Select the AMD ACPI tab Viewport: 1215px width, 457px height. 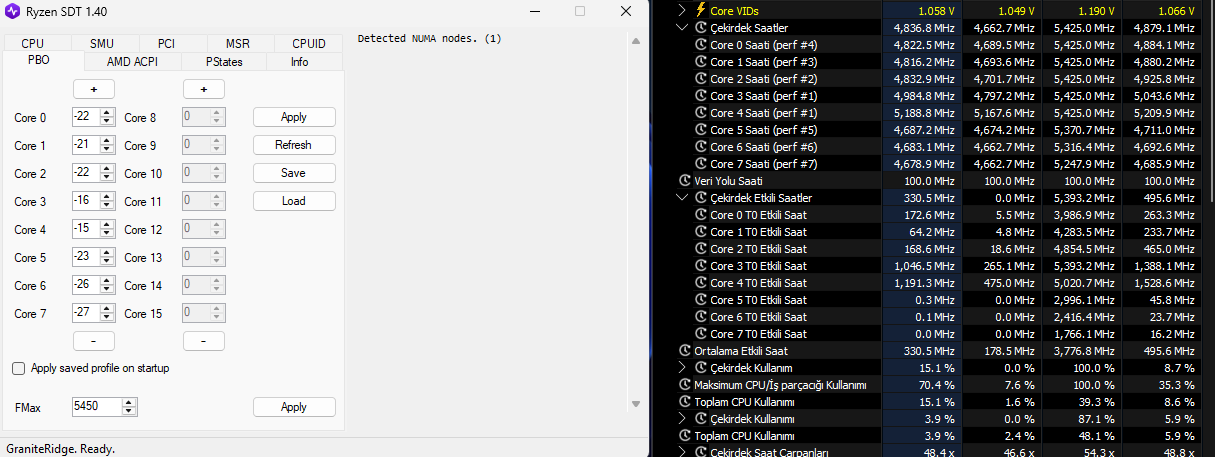coord(132,61)
